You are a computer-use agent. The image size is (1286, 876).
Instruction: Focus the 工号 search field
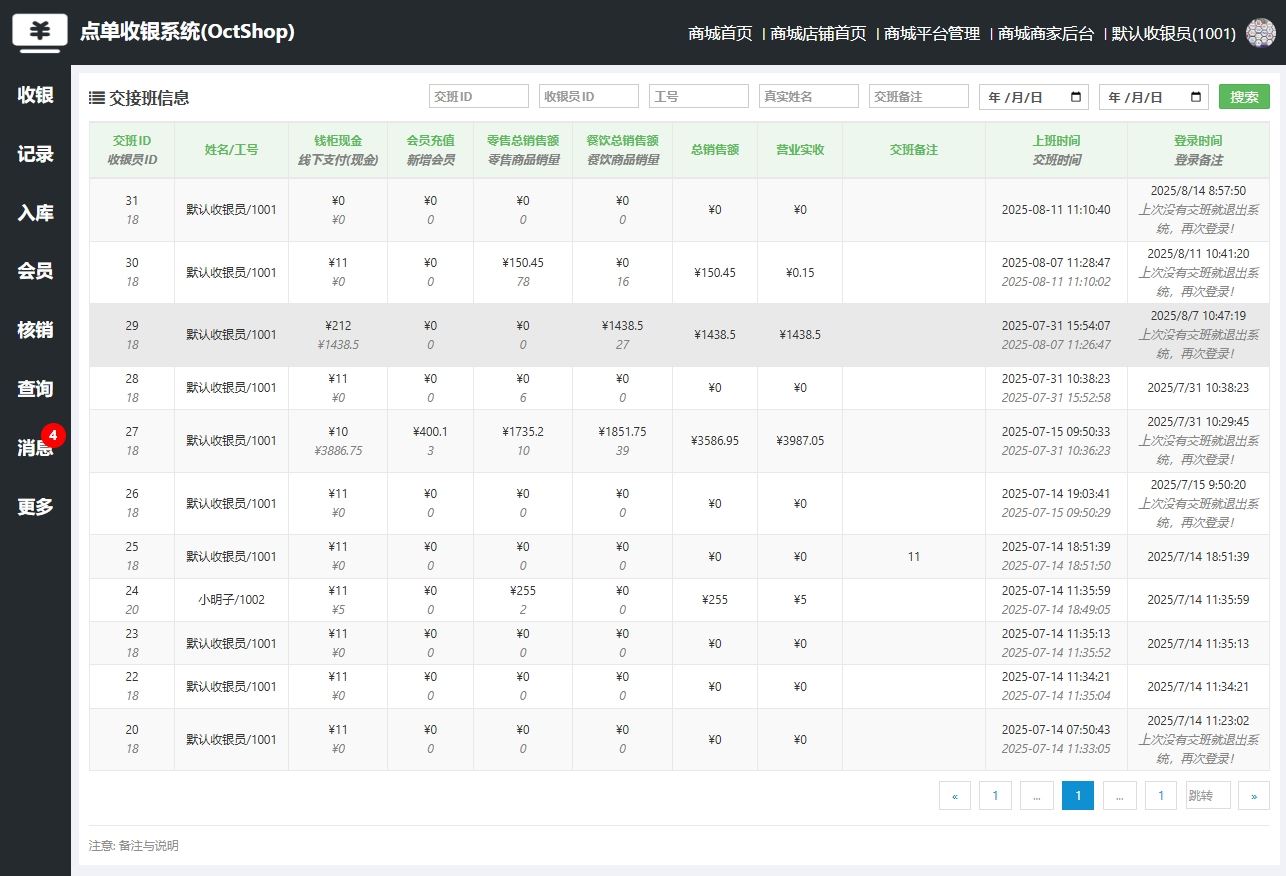click(699, 96)
